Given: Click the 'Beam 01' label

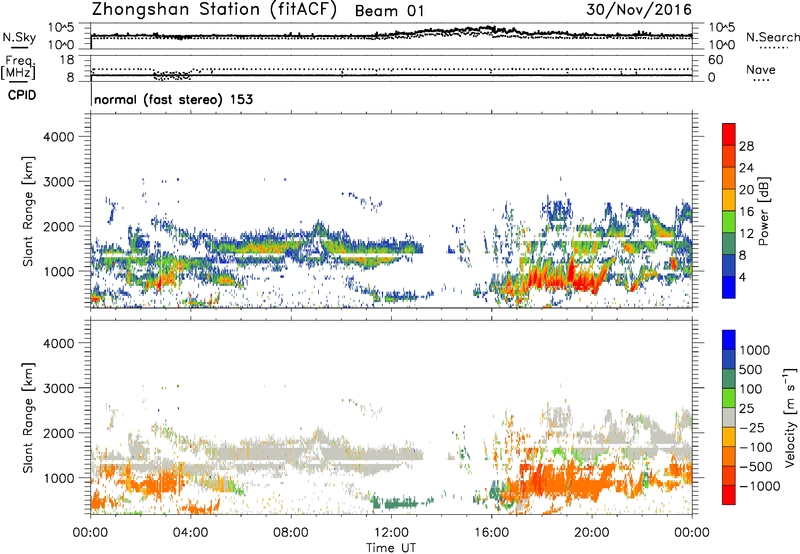Looking at the screenshot, I should [389, 11].
